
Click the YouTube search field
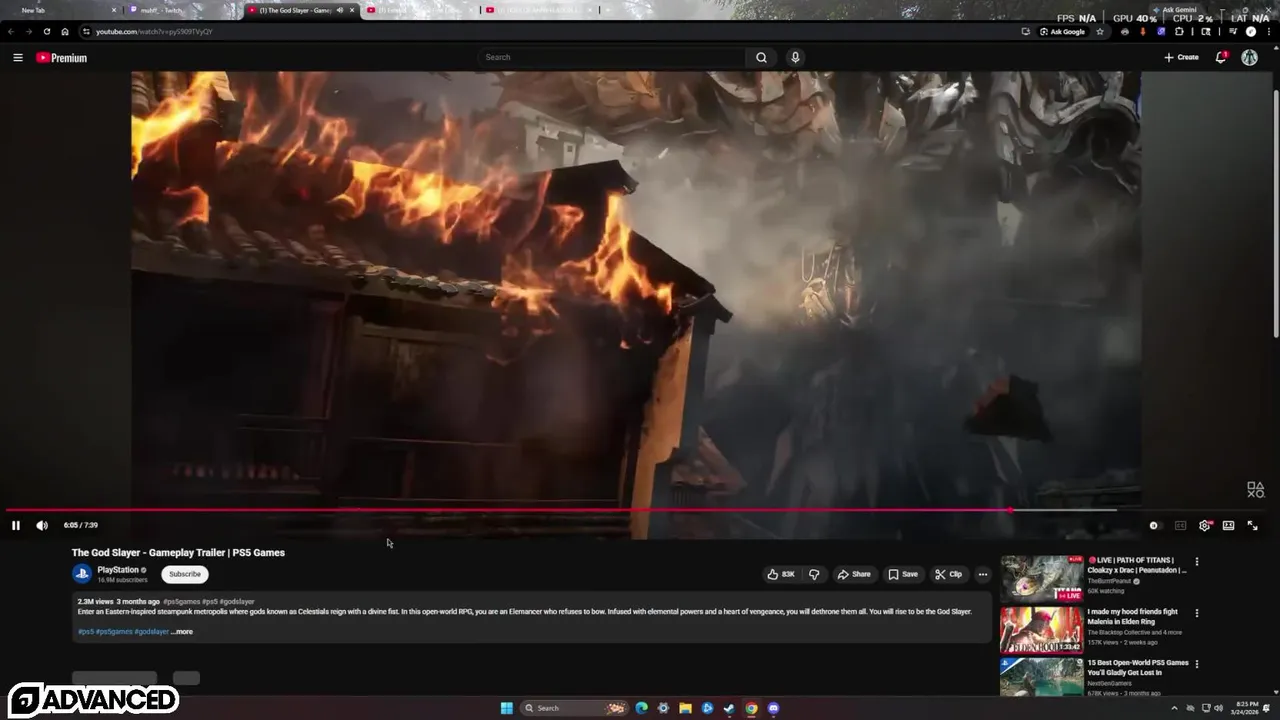tap(612, 57)
